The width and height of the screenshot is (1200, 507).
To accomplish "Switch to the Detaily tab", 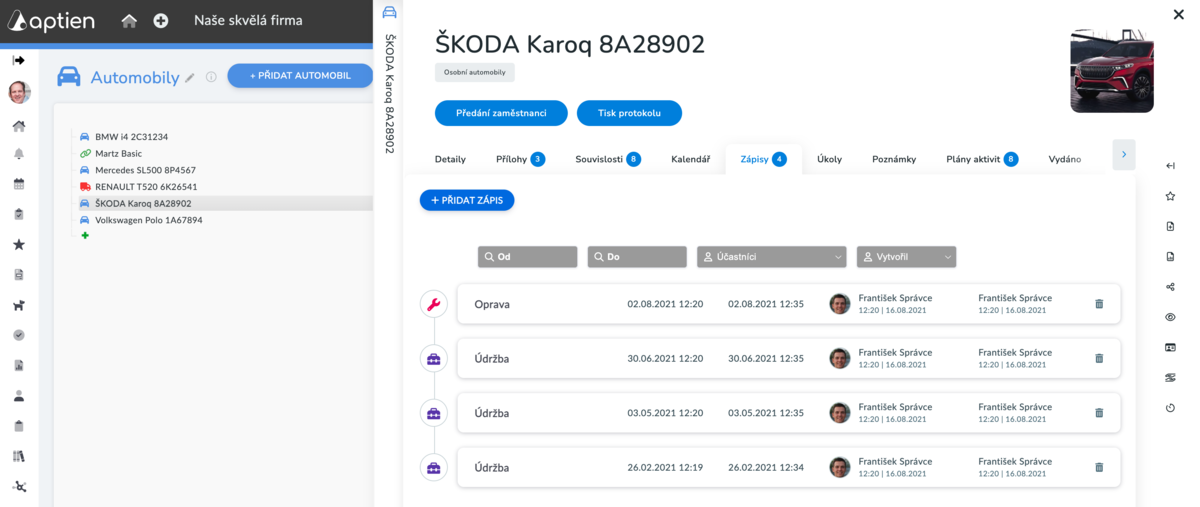I will click(x=450, y=159).
